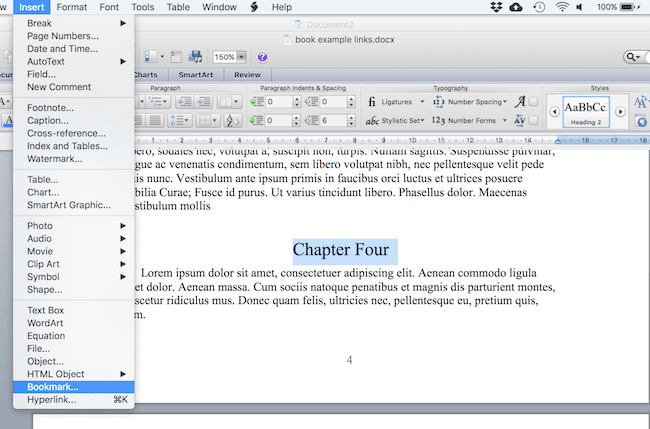Expand the Stylistic Set dropdown

point(422,121)
